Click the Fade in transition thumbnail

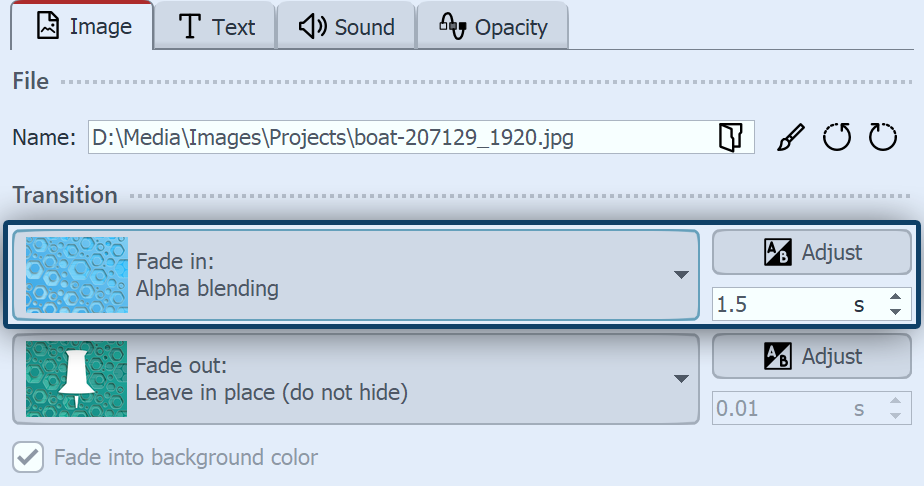(77, 275)
